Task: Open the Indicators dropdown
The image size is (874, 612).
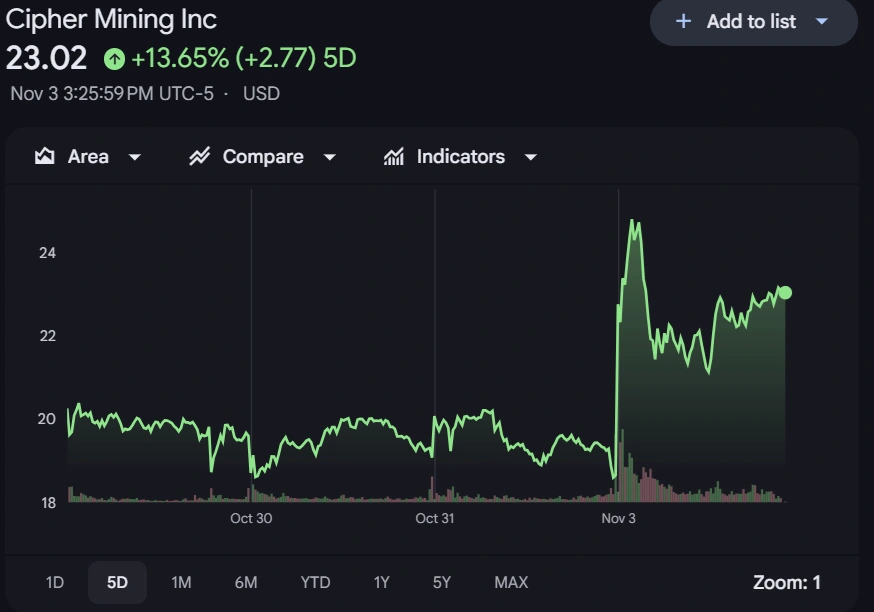Action: 531,157
